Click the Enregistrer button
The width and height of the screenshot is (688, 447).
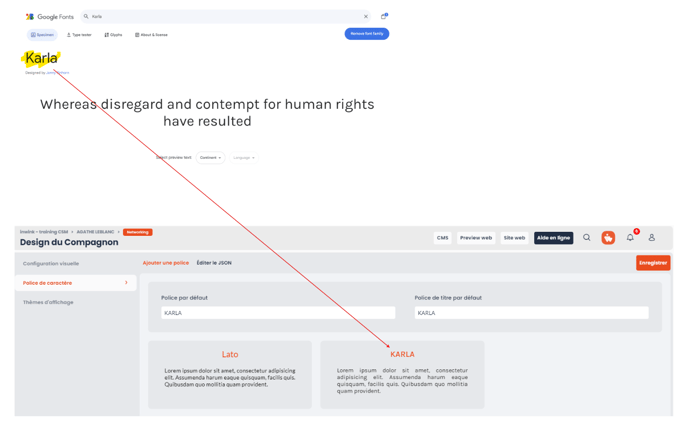coord(653,263)
